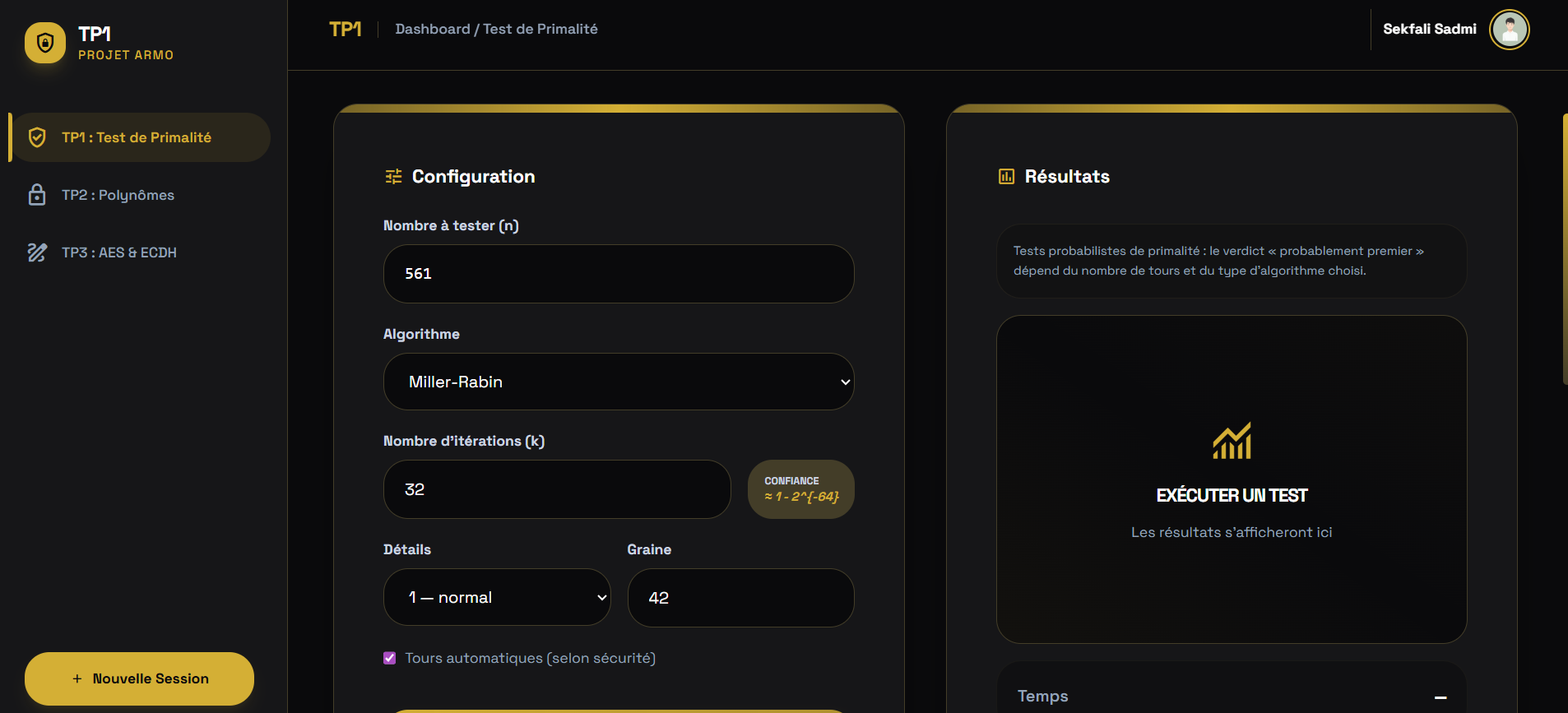
Task: Click the TP1 shield logo icon
Action: (x=45, y=43)
